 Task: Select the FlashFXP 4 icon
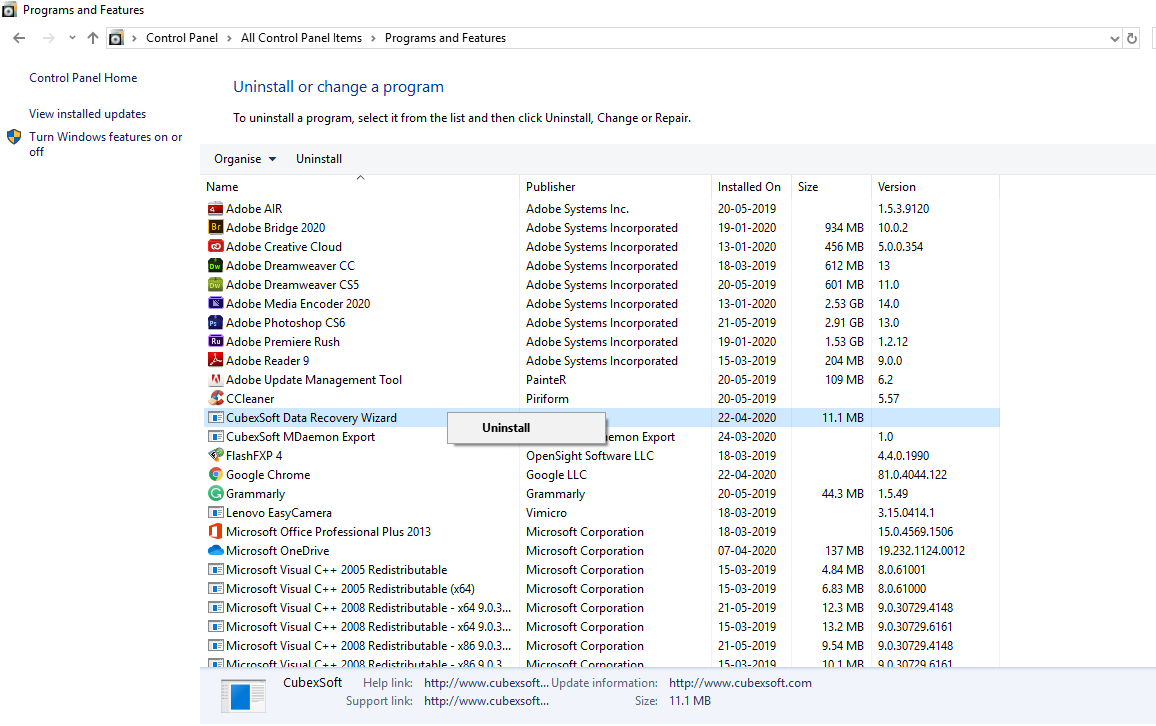[215, 456]
